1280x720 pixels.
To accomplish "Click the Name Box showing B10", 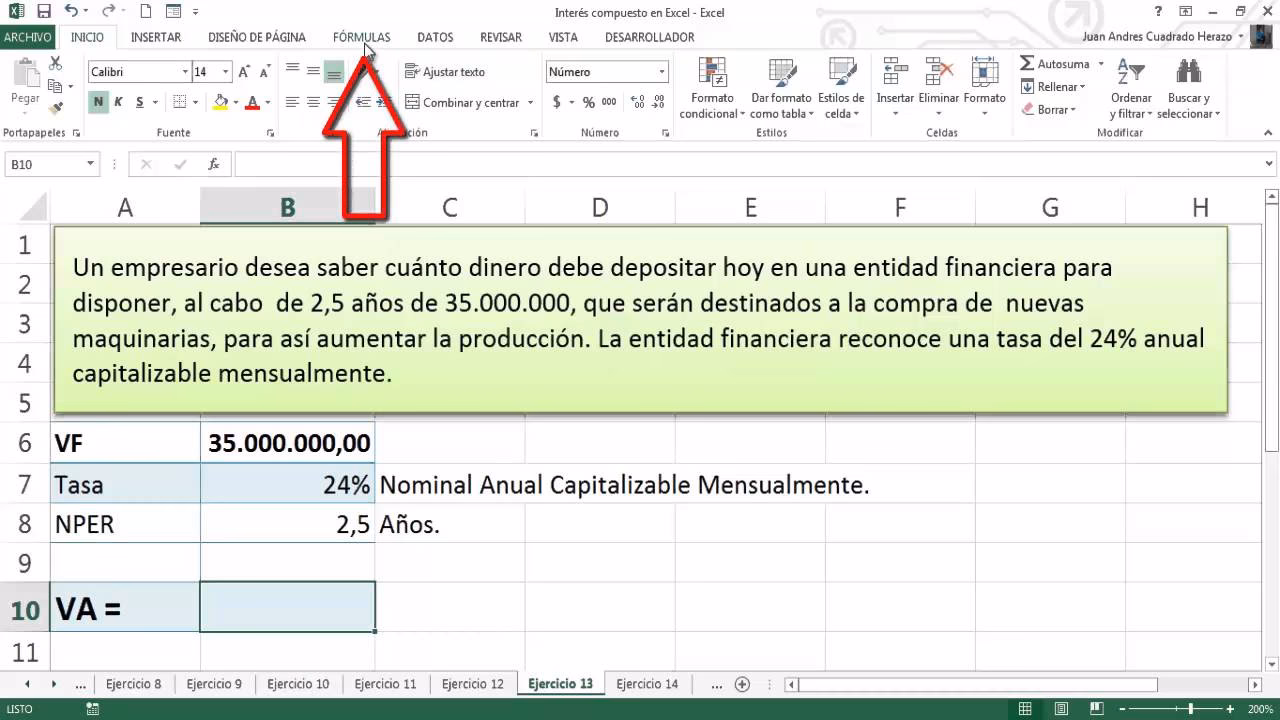I will (x=45, y=163).
